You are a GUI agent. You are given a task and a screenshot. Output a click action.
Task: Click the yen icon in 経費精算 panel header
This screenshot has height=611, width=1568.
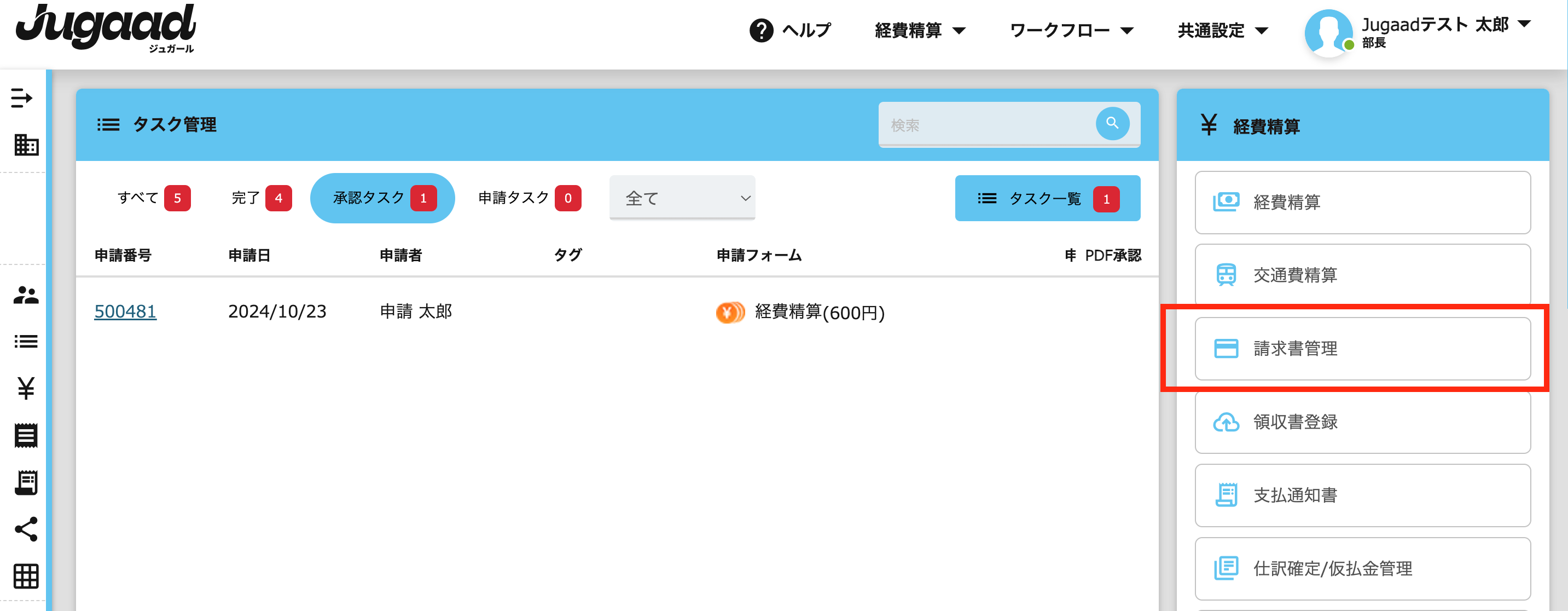(1209, 125)
